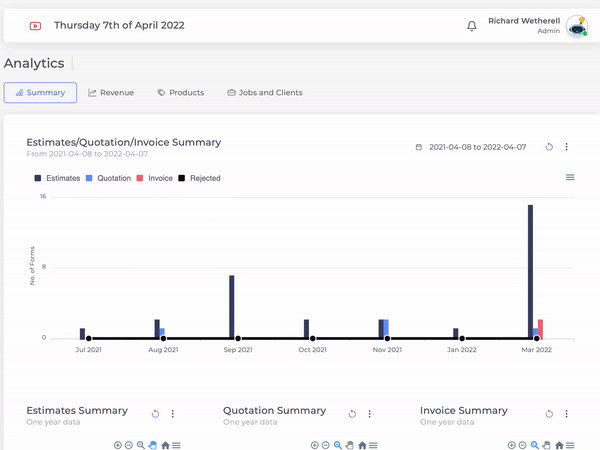Toggle the Invoice series in legend

point(155,178)
